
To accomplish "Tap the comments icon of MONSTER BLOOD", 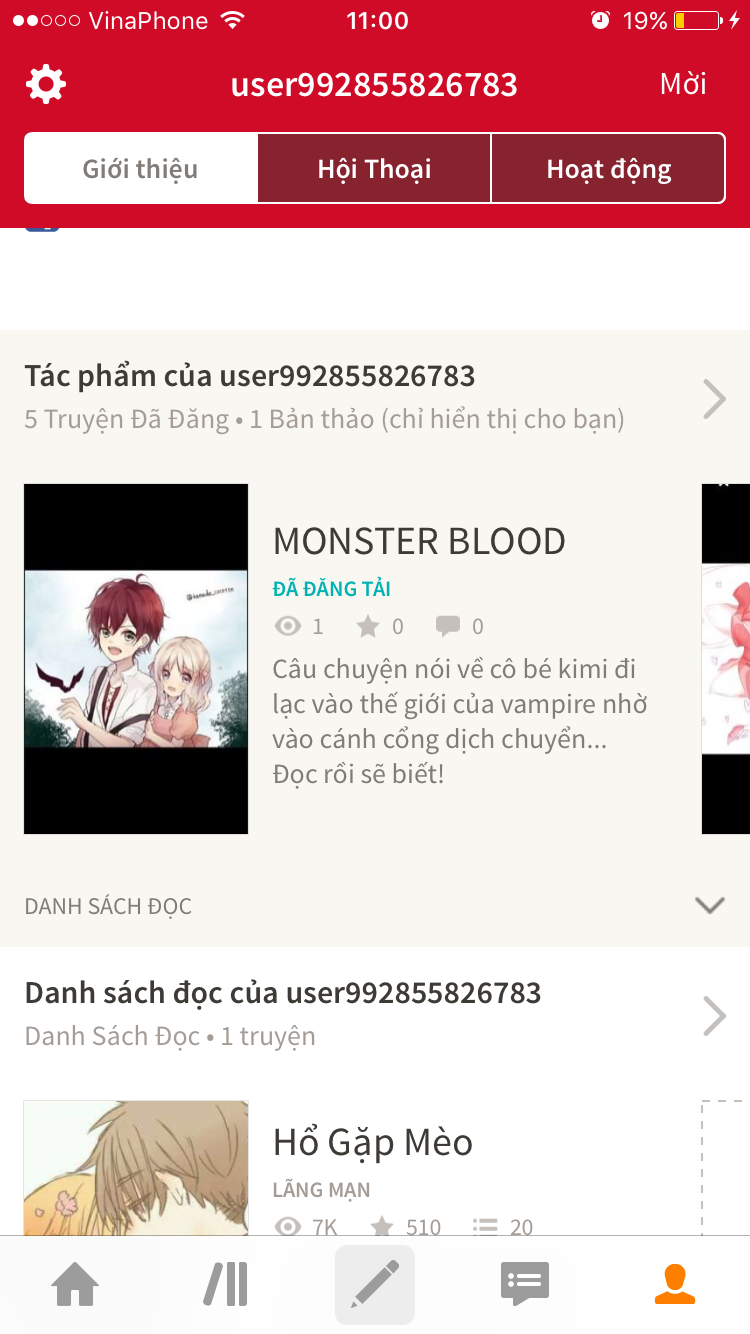I will pos(447,627).
